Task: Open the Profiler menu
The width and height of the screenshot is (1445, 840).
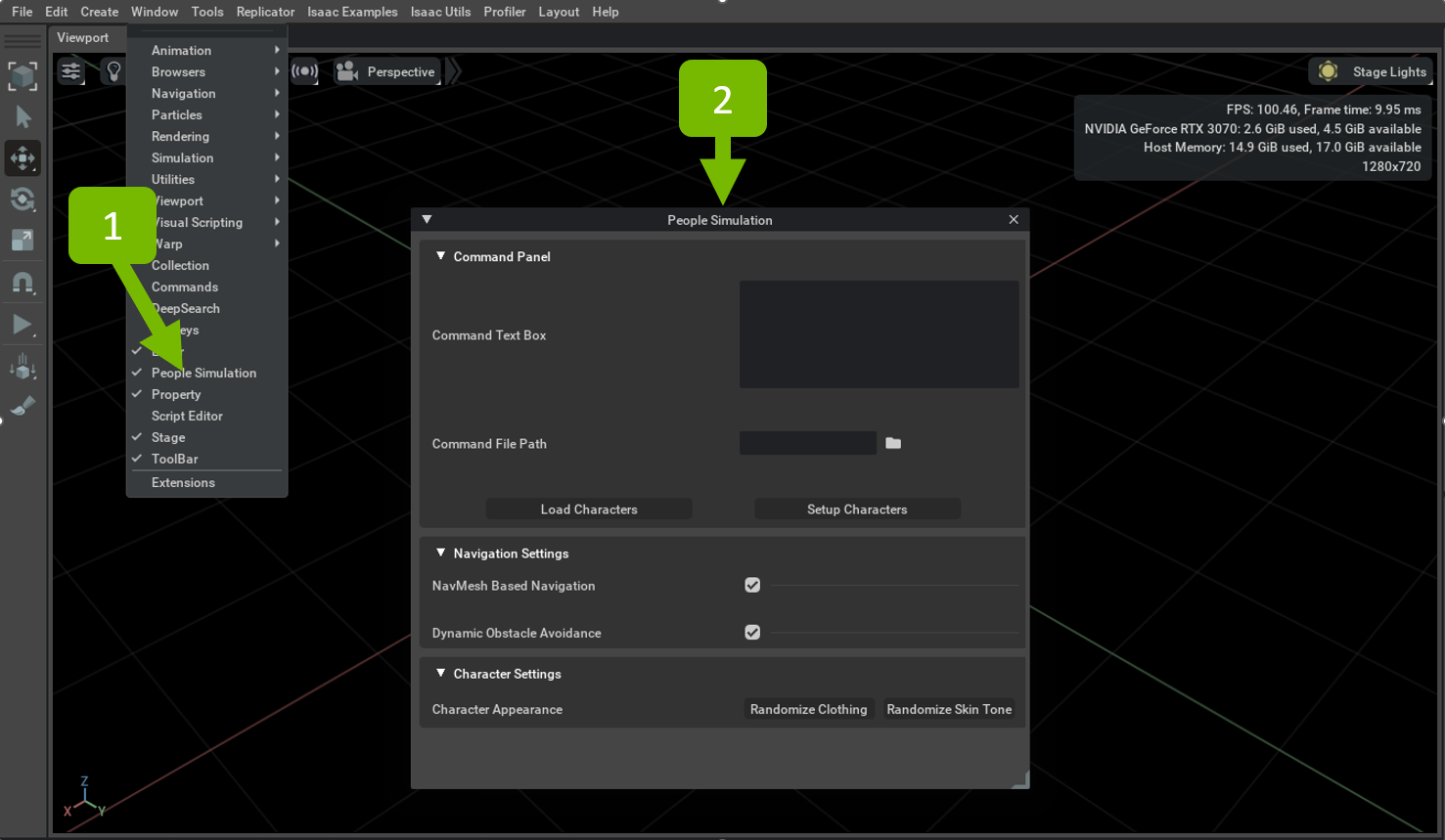Action: [x=505, y=12]
